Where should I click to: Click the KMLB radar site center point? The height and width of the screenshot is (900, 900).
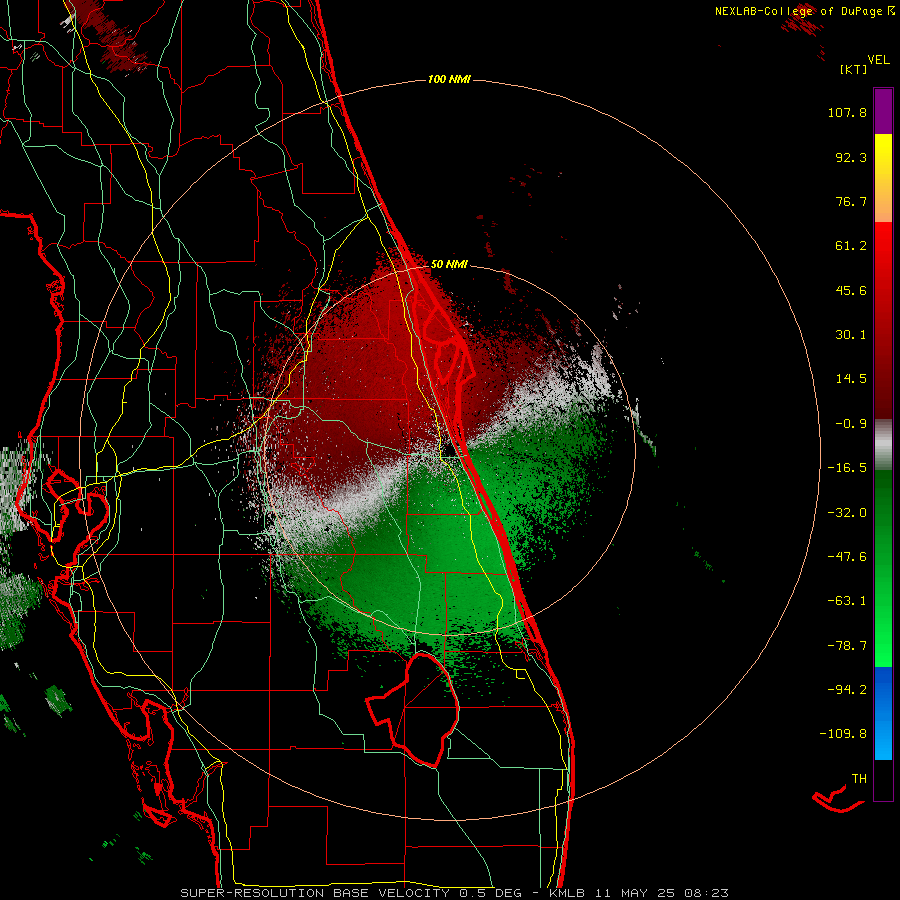449,449
